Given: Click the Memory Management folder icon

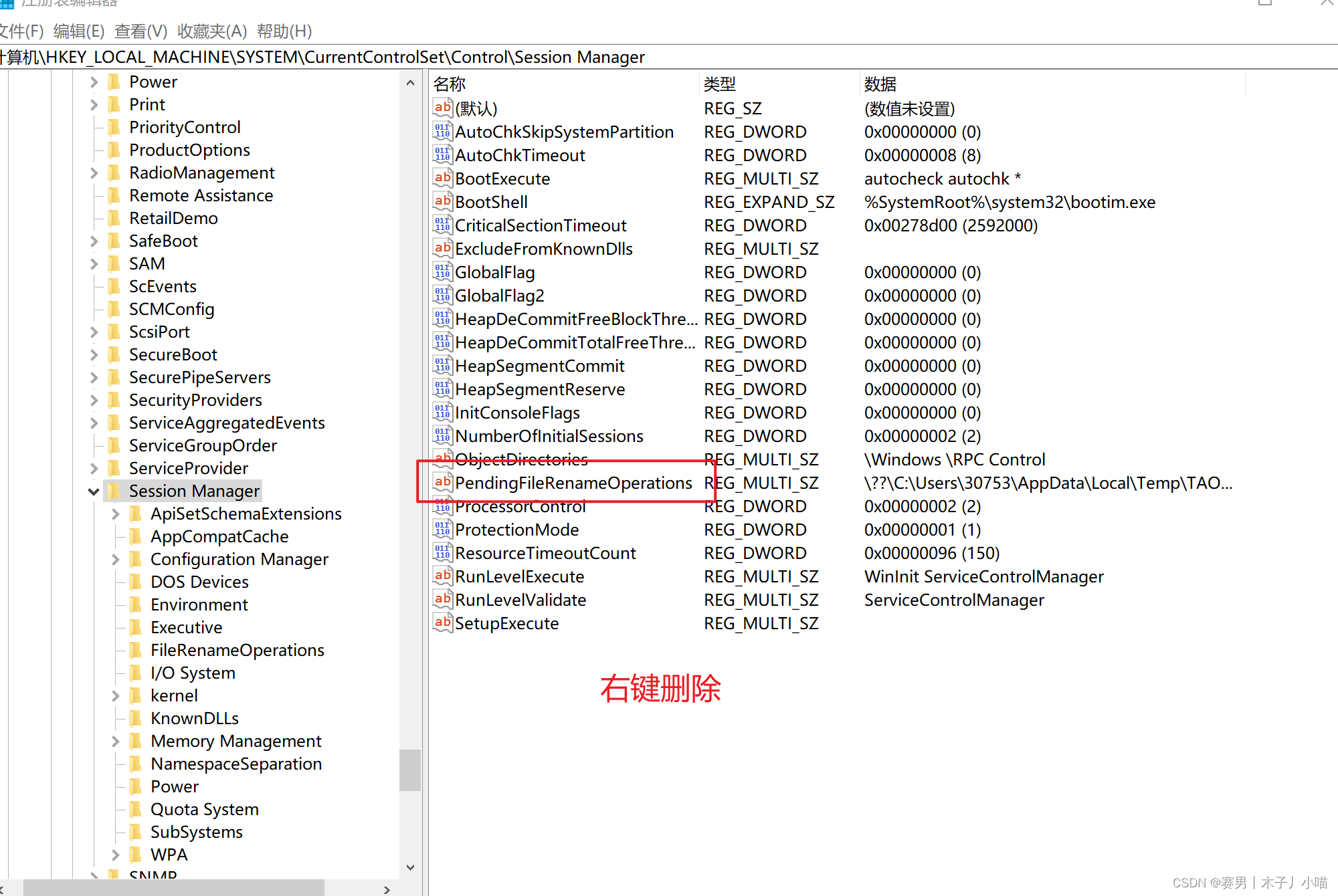Looking at the screenshot, I should 136,741.
